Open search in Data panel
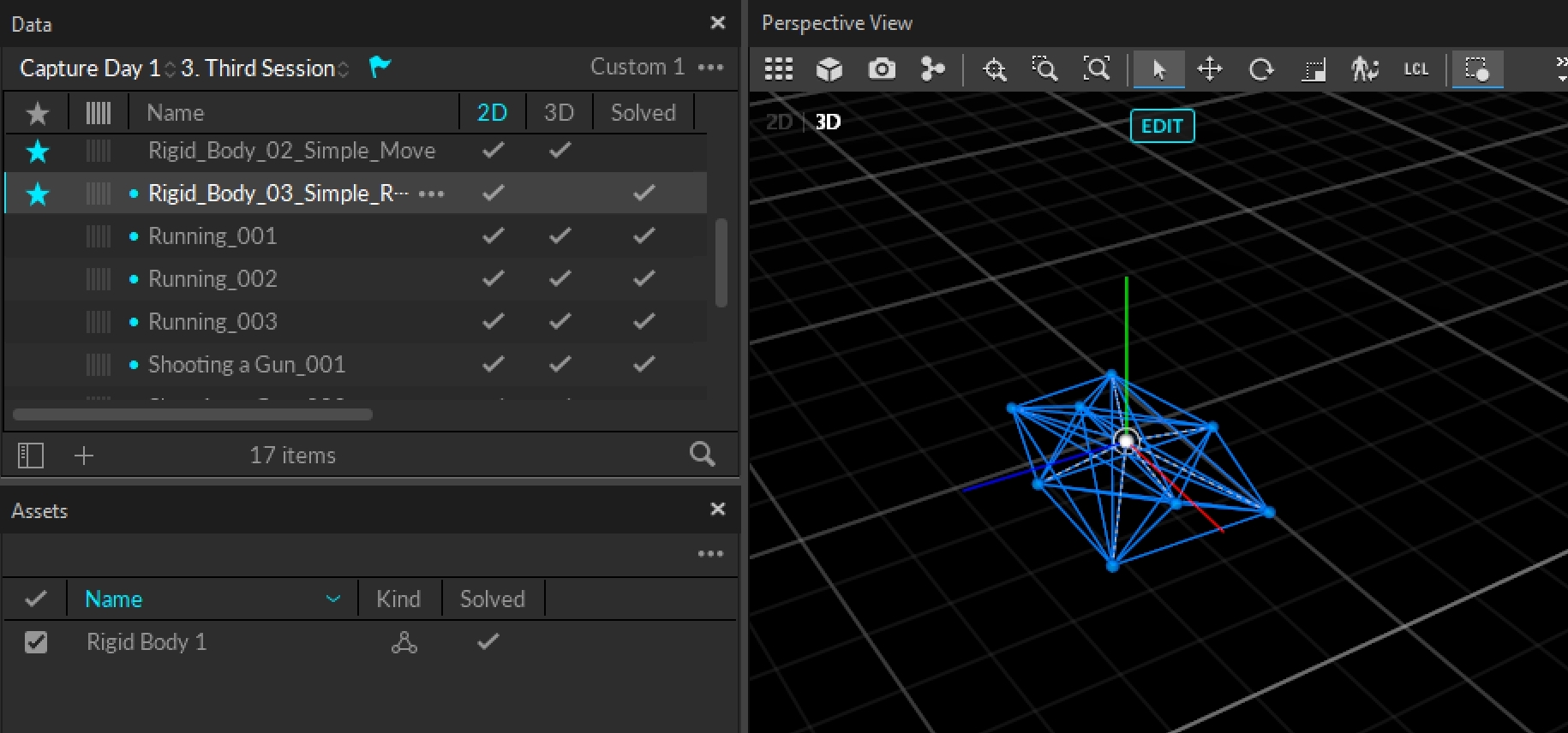Image resolution: width=1568 pixels, height=733 pixels. coord(702,455)
